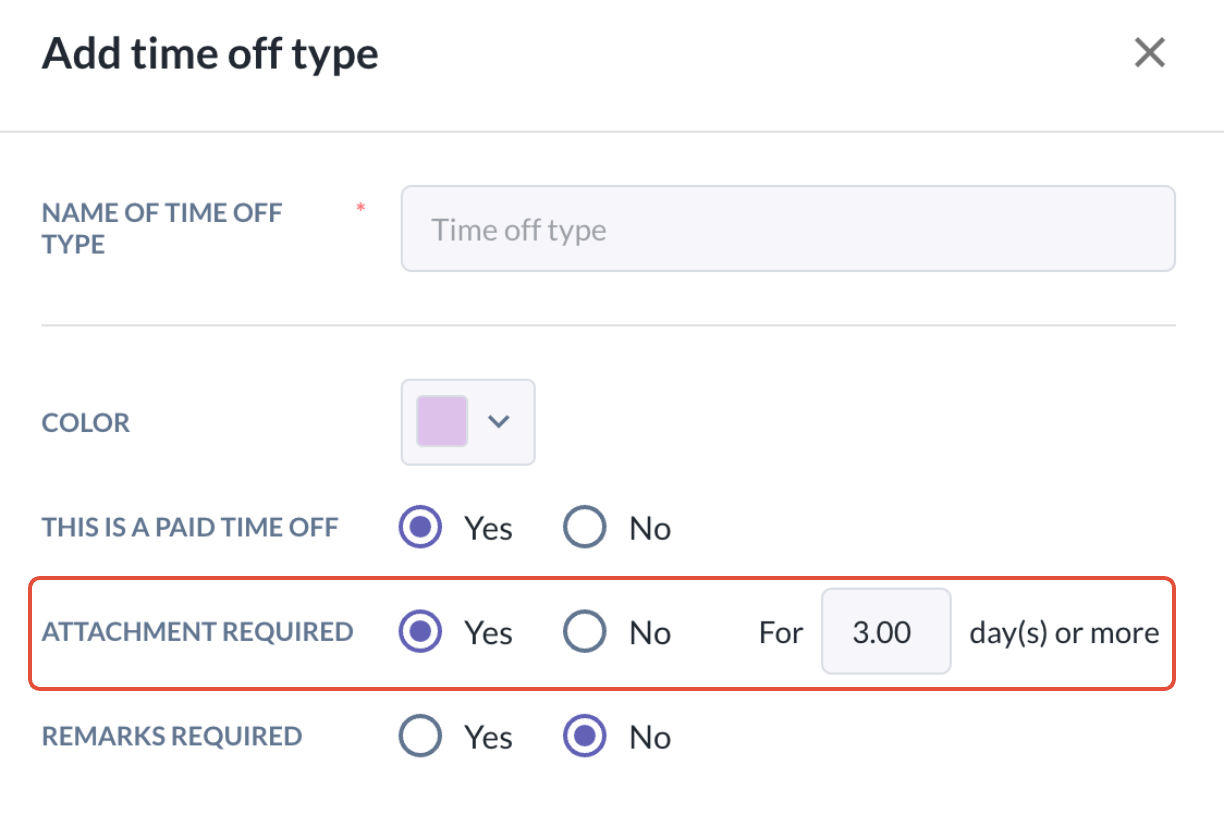Select No for paid time off

point(585,527)
